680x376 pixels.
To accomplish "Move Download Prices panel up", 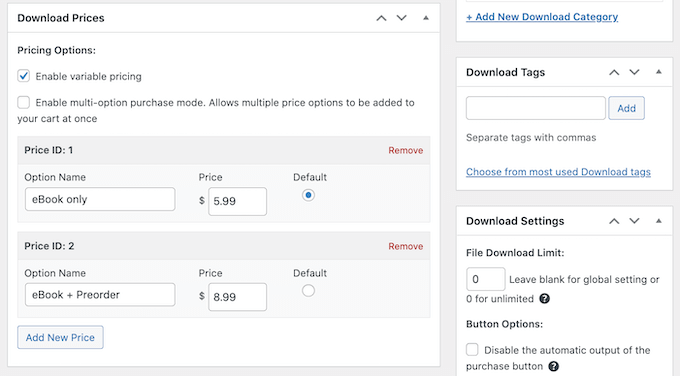I will [x=381, y=18].
